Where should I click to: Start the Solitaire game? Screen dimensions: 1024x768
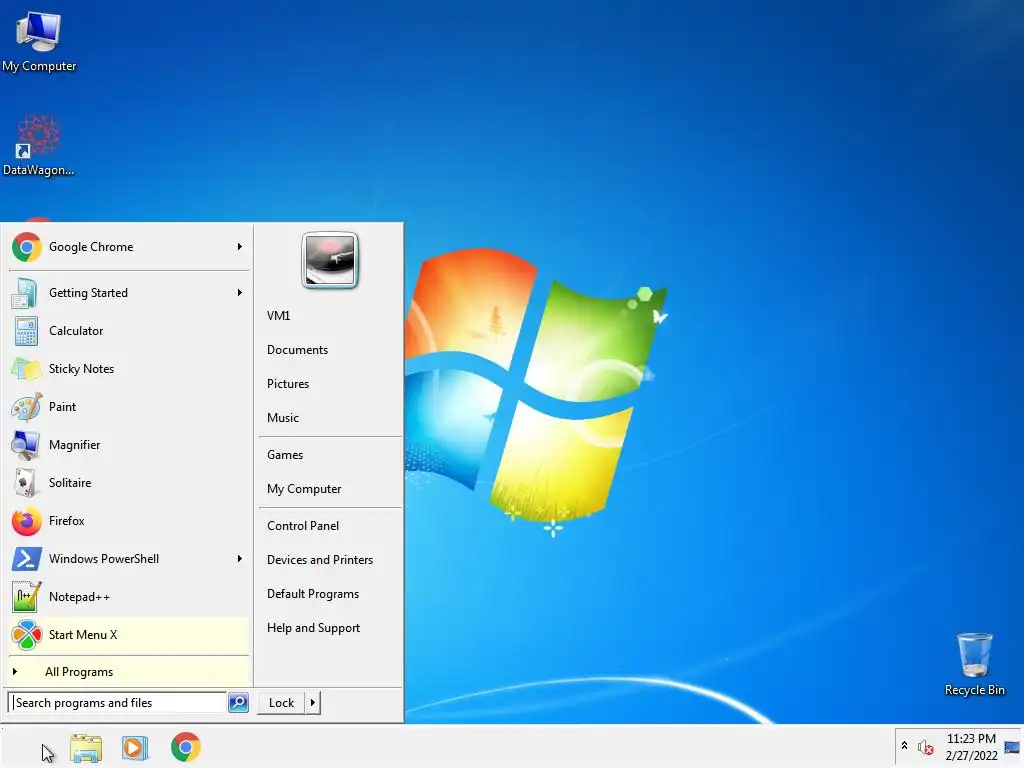point(129,483)
